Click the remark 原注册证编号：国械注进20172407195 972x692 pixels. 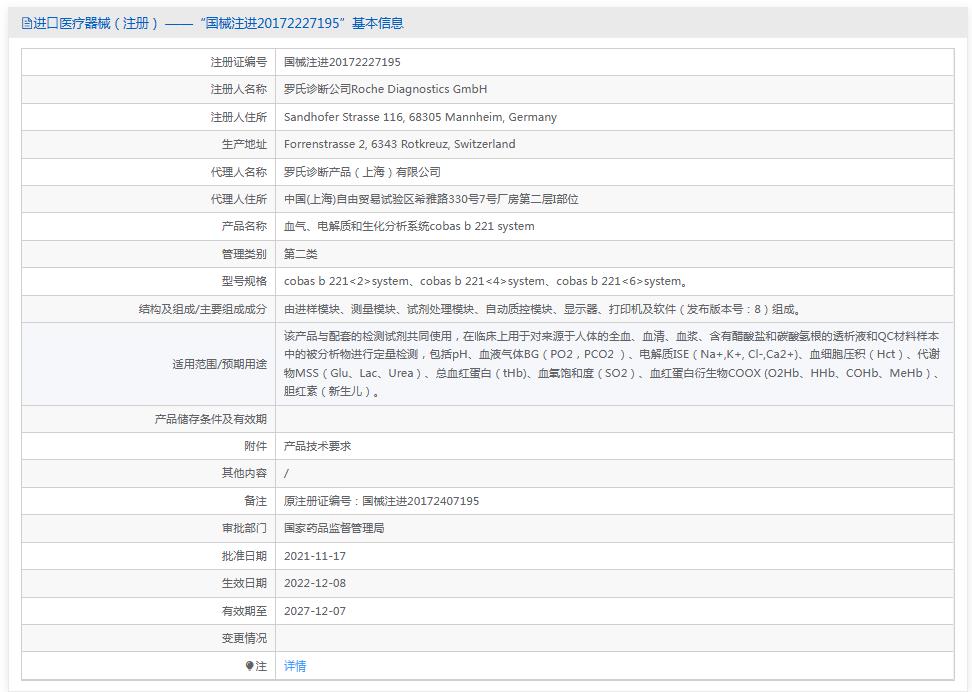382,501
